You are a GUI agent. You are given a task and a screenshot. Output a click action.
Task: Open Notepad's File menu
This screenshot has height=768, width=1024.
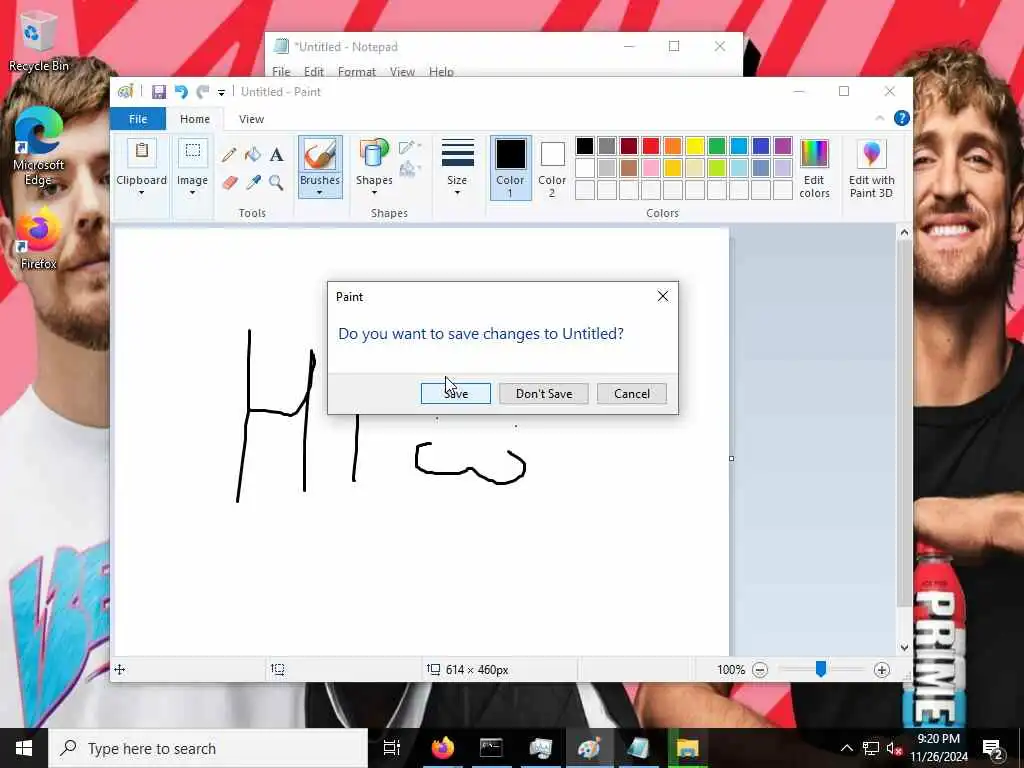pos(281,71)
